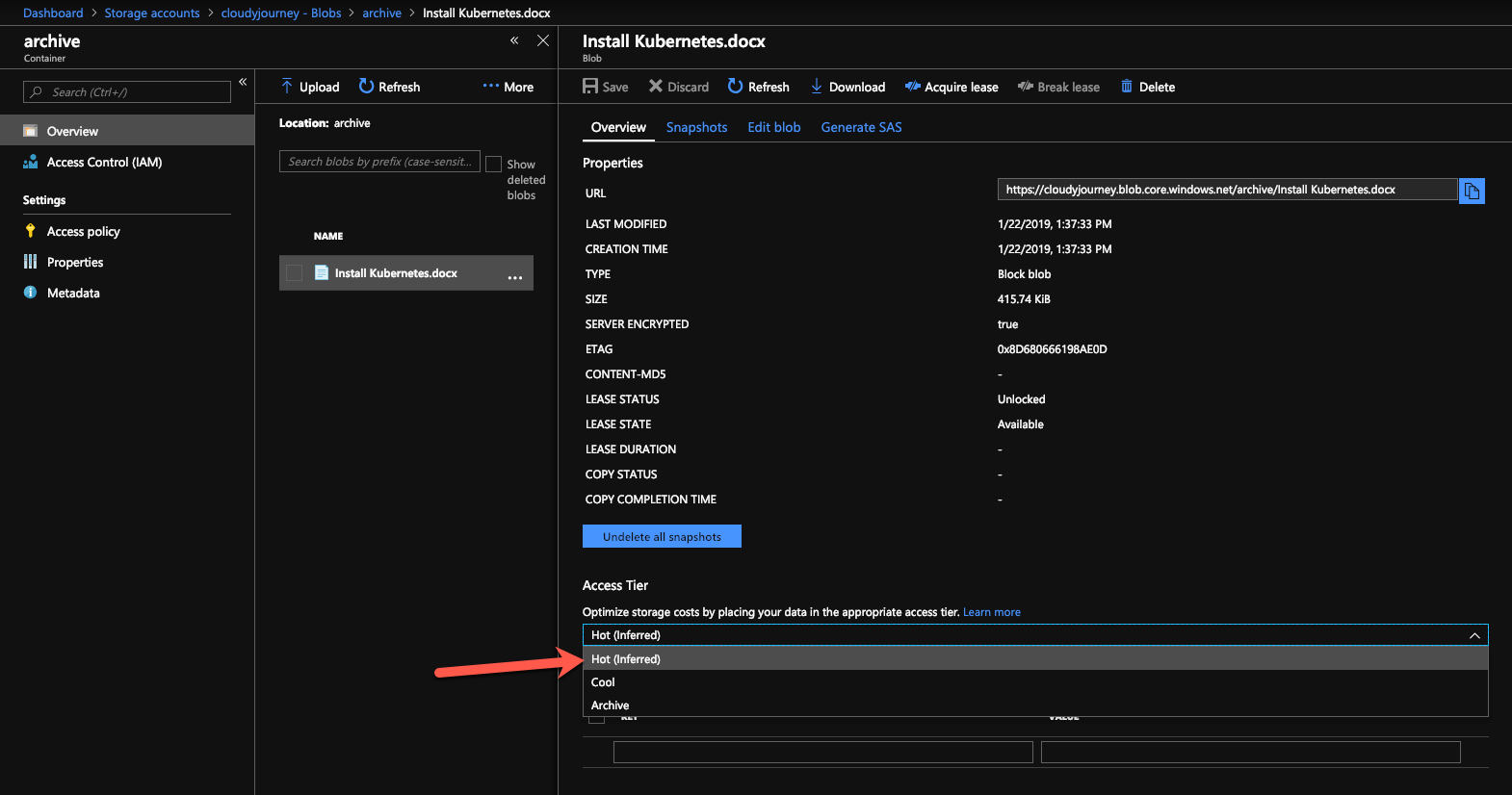Open the More options ellipsis menu
Image resolution: width=1512 pixels, height=795 pixels.
coord(508,87)
